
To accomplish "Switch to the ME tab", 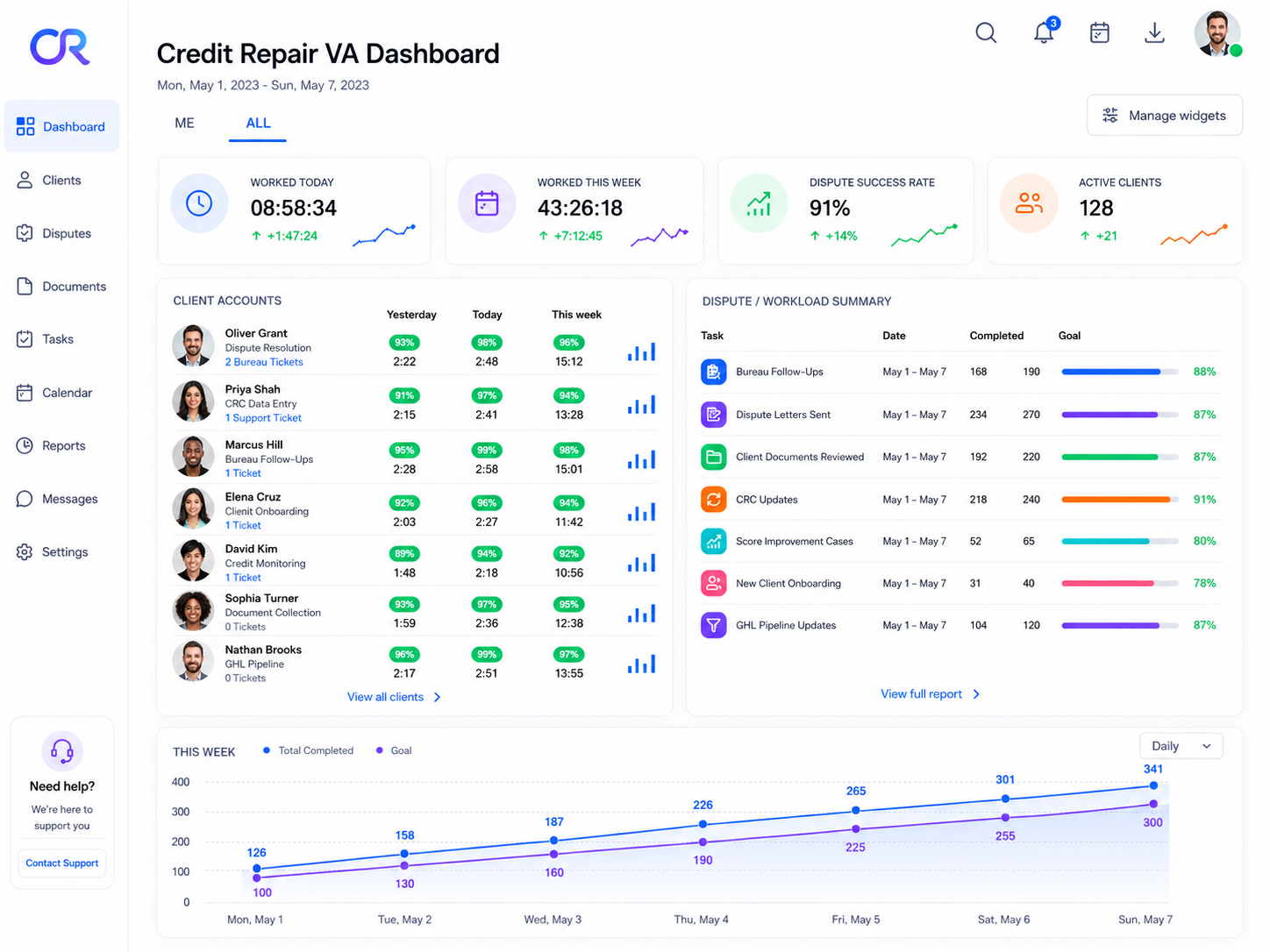I will tap(184, 124).
